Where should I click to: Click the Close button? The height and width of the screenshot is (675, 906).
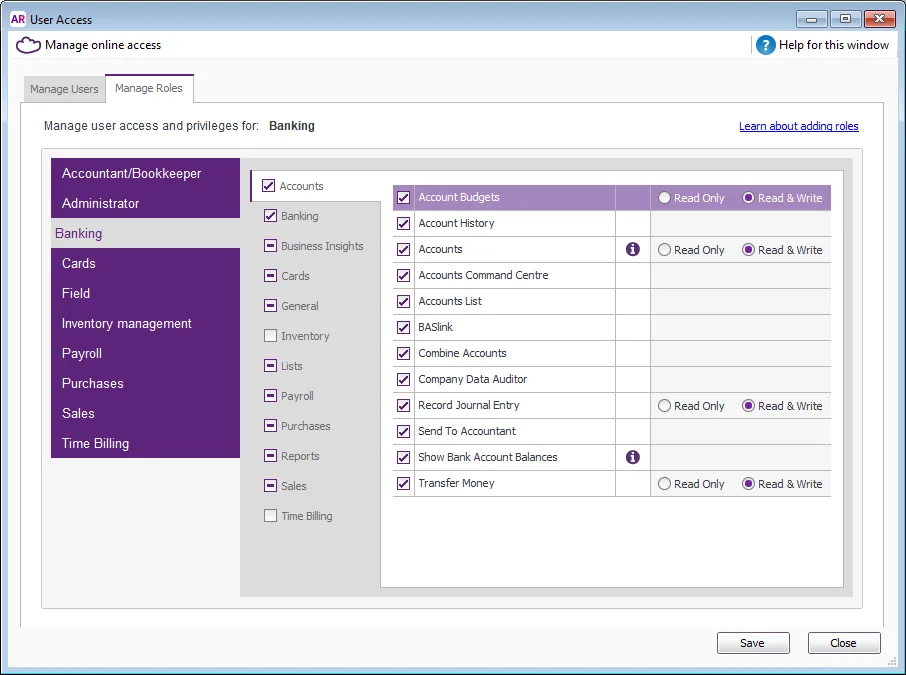tap(844, 643)
